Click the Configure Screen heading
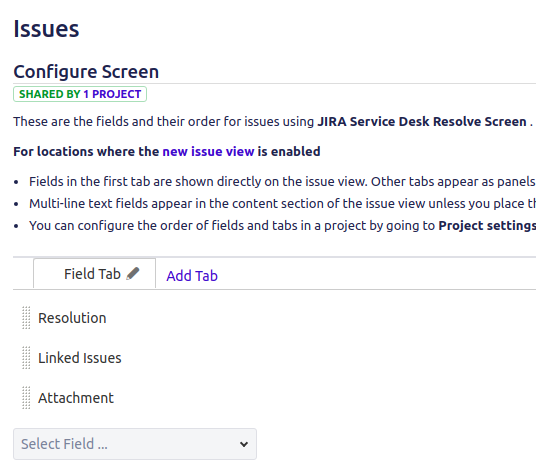The image size is (536, 460). pyautogui.click(x=86, y=72)
